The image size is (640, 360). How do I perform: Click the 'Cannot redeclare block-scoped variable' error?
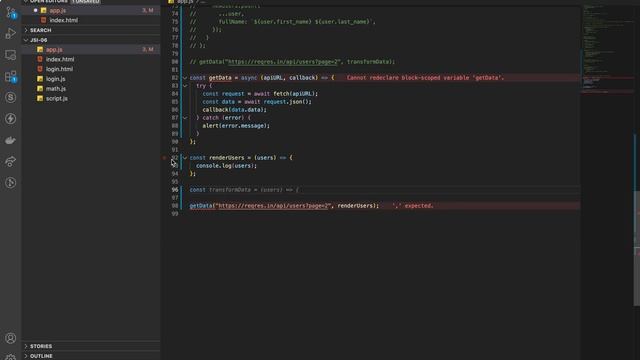point(425,78)
